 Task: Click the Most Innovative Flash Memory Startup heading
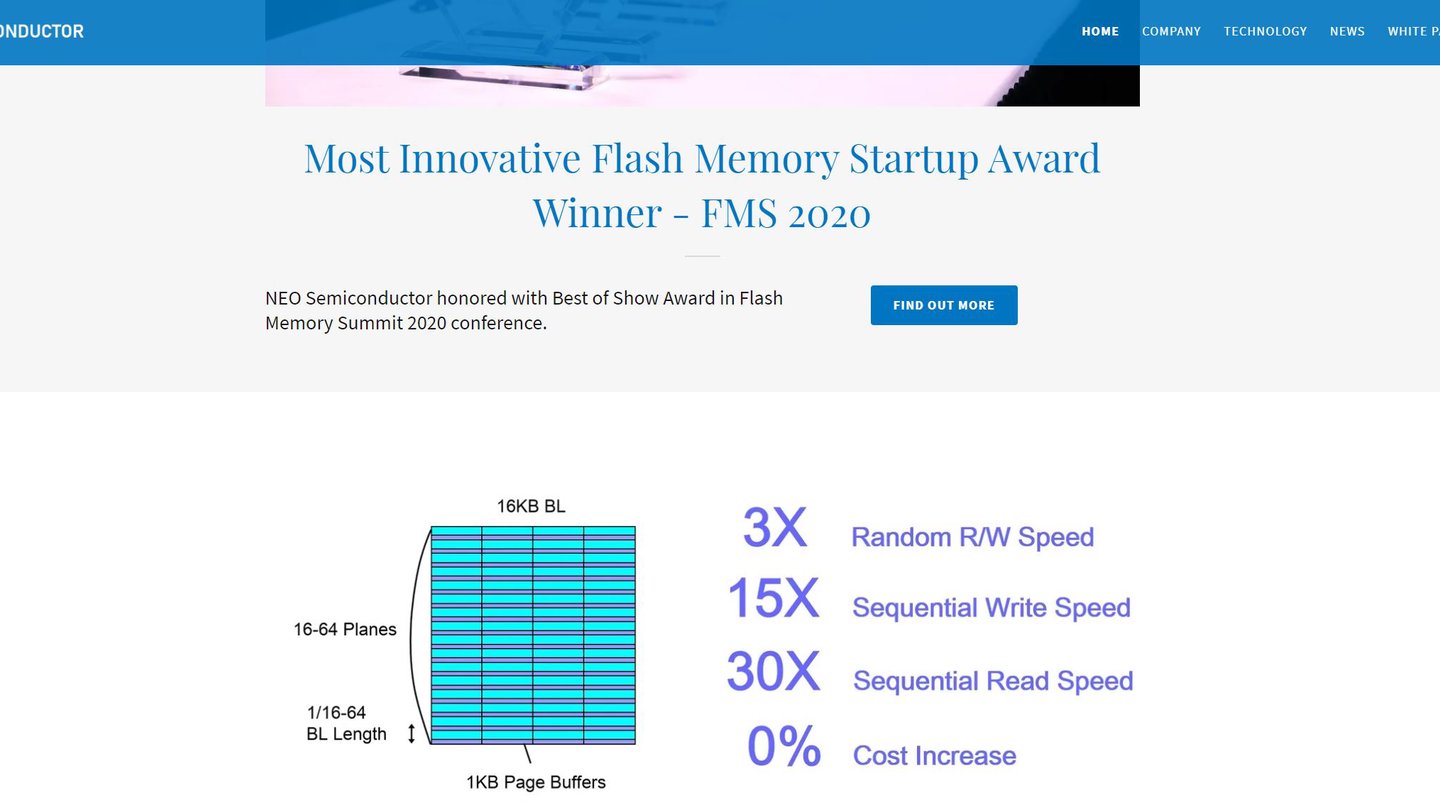(x=702, y=185)
